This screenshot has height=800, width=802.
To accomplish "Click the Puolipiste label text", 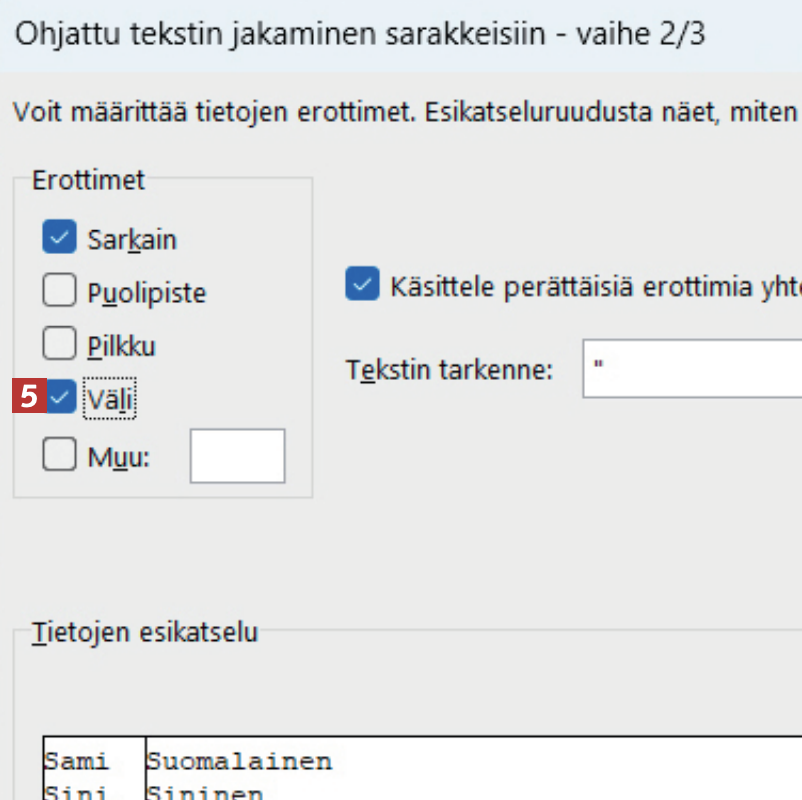I will point(146,293).
